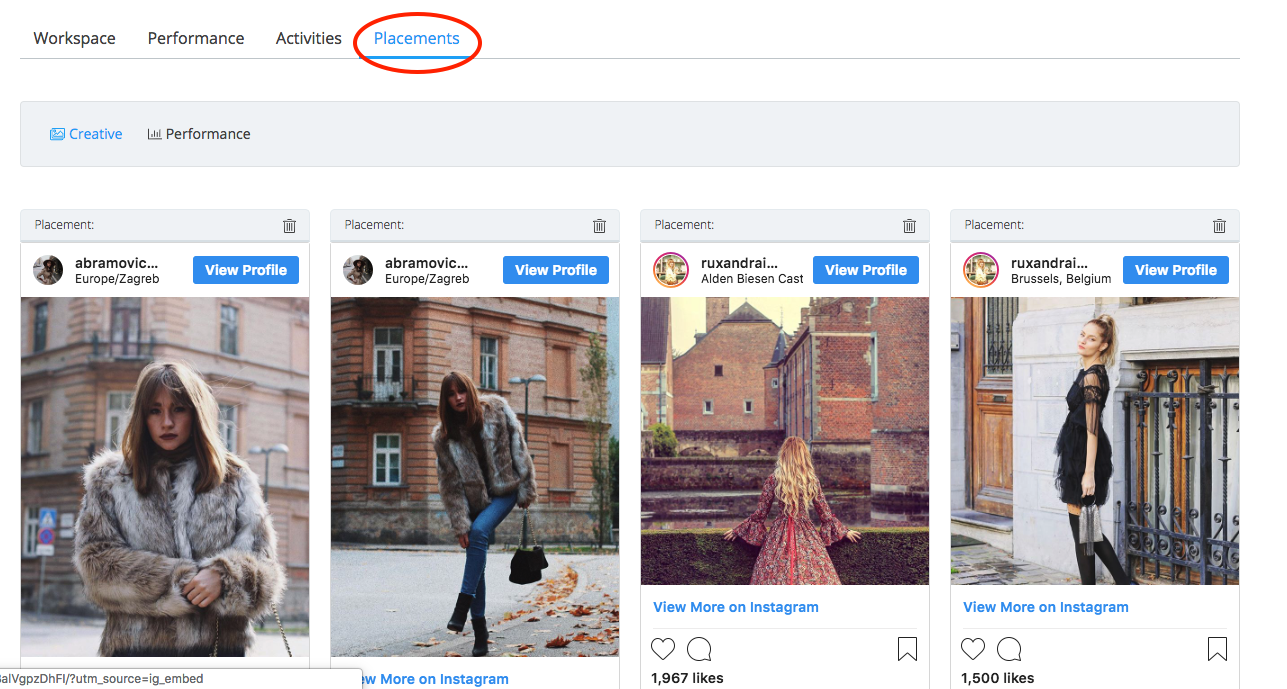Go to the Activities tab
The height and width of the screenshot is (689, 1287).
(x=308, y=38)
